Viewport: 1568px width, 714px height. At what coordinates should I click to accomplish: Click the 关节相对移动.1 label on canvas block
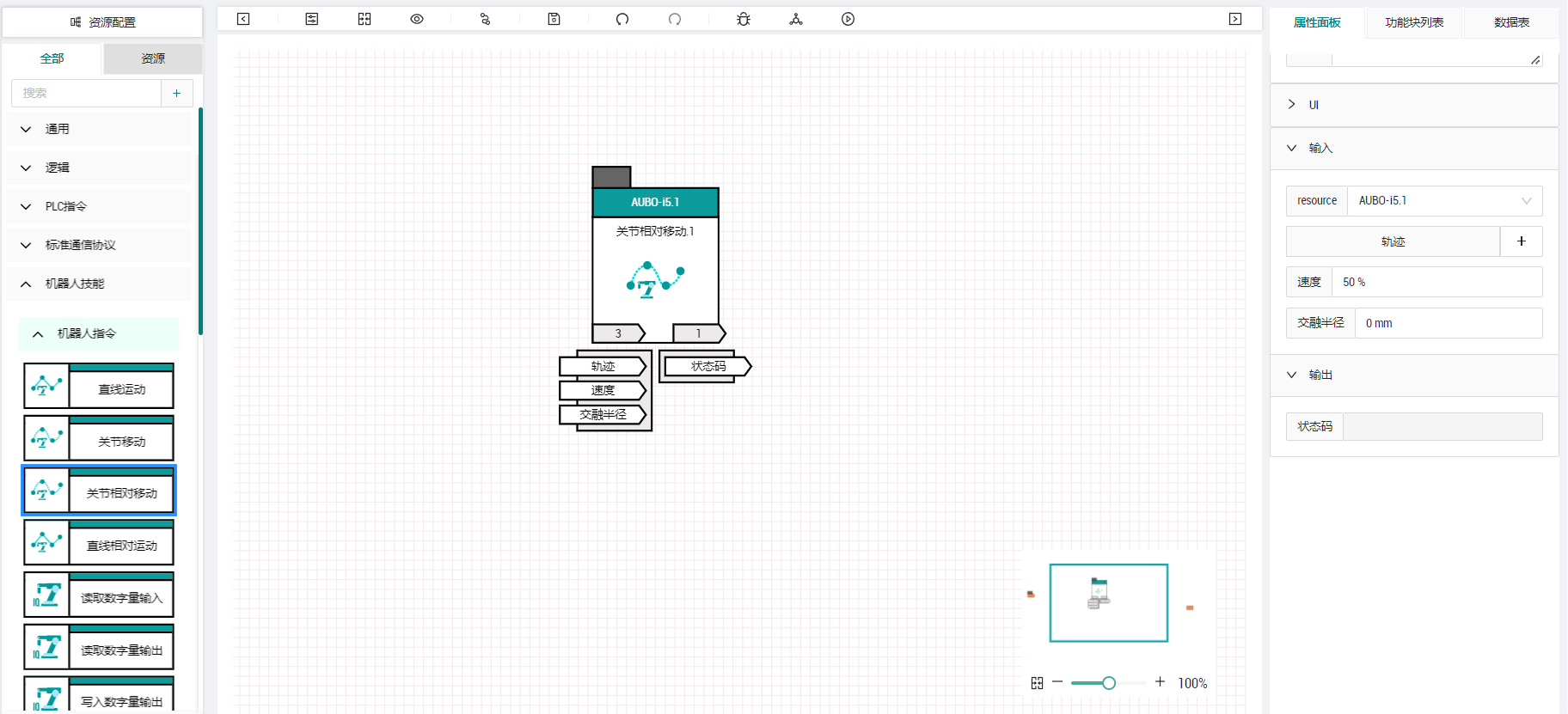point(655,231)
